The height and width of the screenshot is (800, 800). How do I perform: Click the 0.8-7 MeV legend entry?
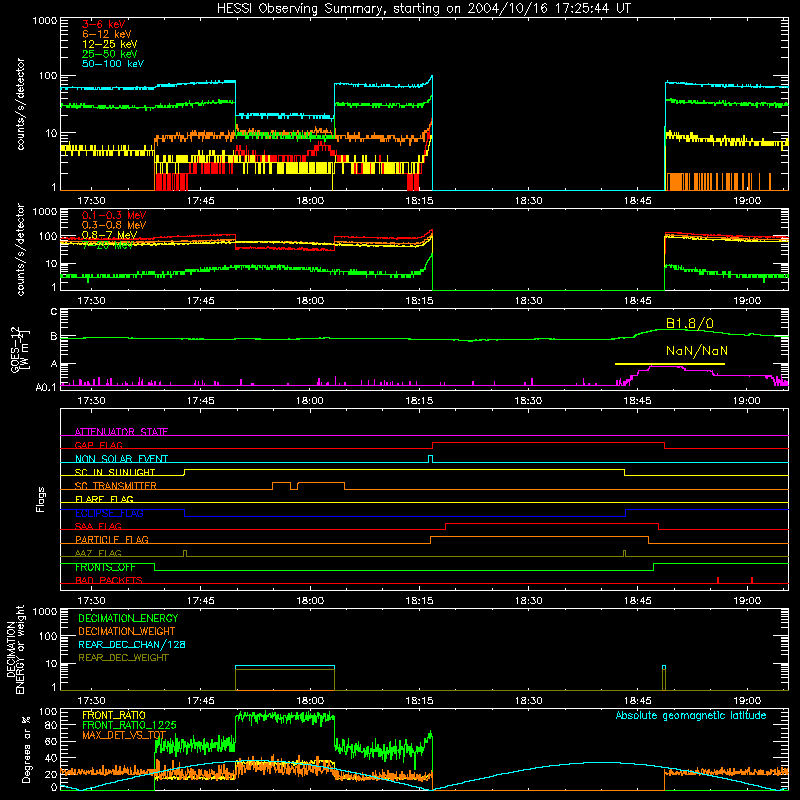[x=109, y=235]
